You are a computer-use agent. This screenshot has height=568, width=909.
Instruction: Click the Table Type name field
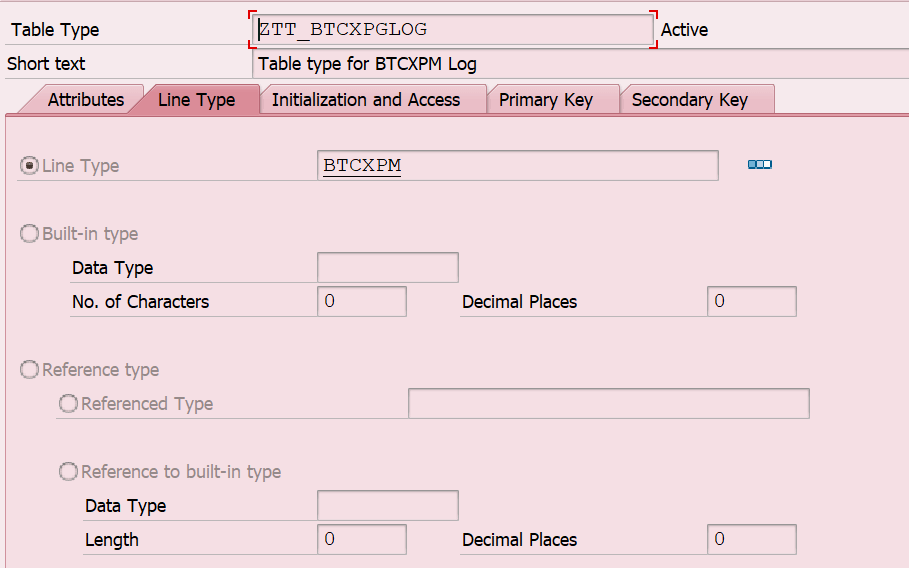[453, 30]
